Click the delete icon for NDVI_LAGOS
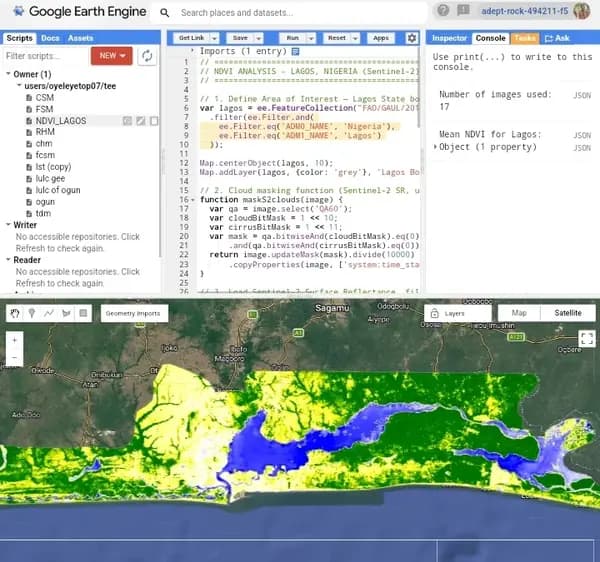600x562 pixels. [x=154, y=121]
